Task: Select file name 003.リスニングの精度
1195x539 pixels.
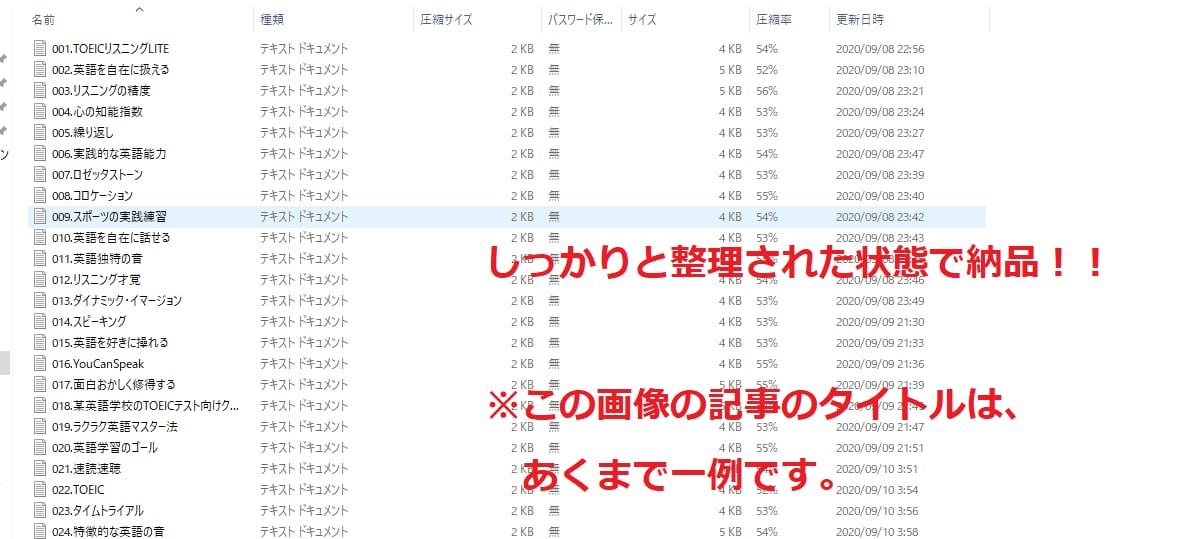Action: point(101,91)
